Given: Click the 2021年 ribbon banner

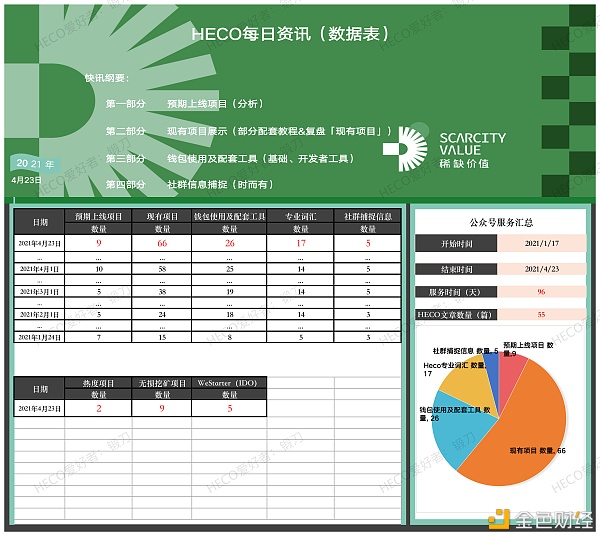Looking at the screenshot, I should point(35,164).
